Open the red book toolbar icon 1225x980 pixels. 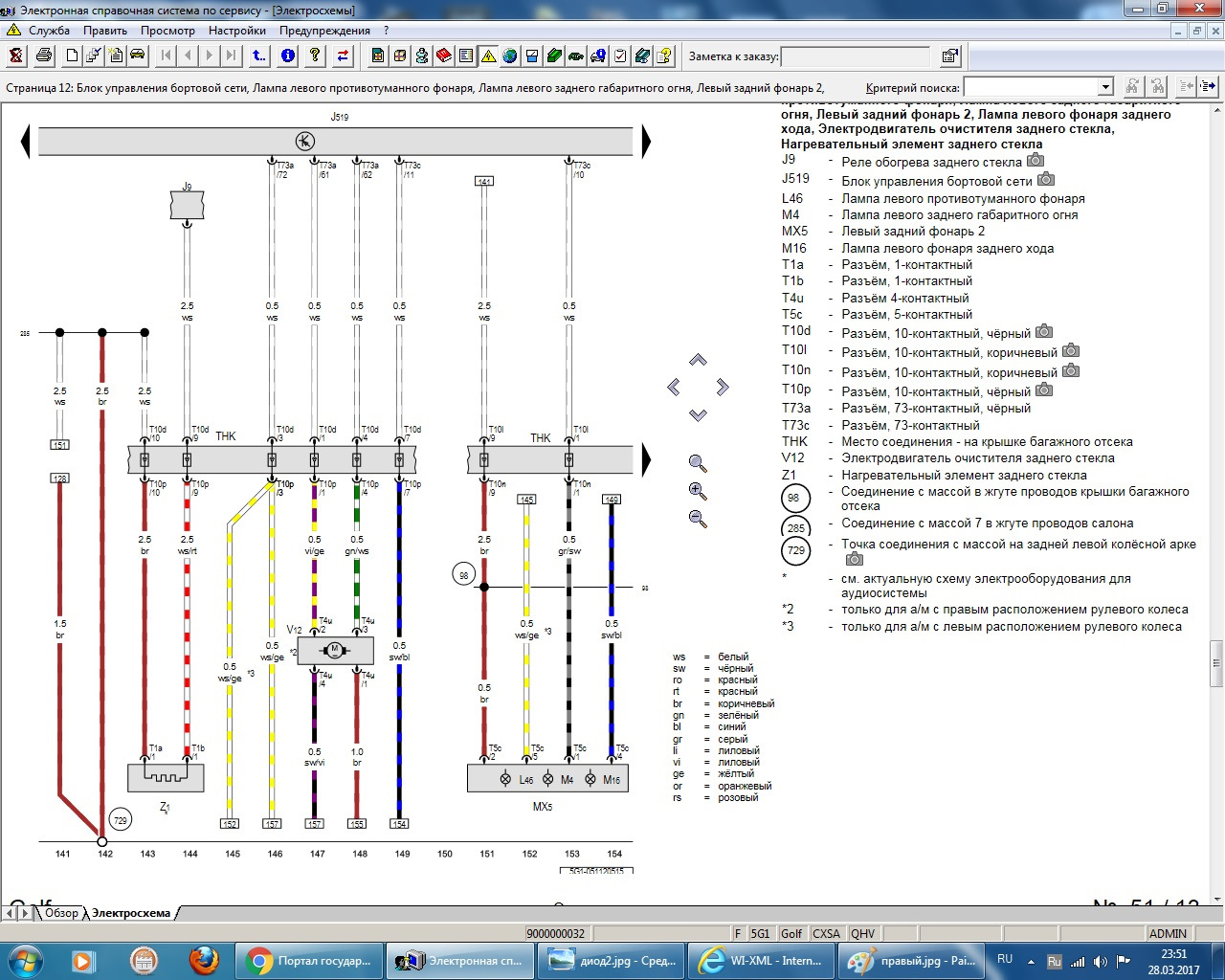pos(444,56)
